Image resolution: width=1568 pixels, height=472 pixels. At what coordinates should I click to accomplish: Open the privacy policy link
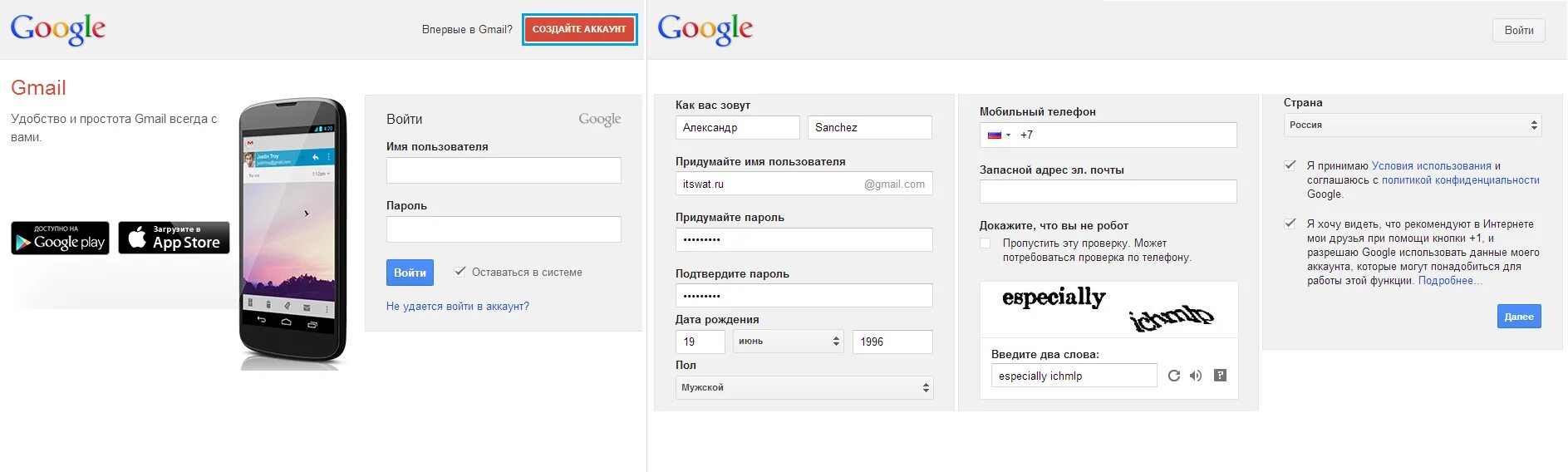1460,180
